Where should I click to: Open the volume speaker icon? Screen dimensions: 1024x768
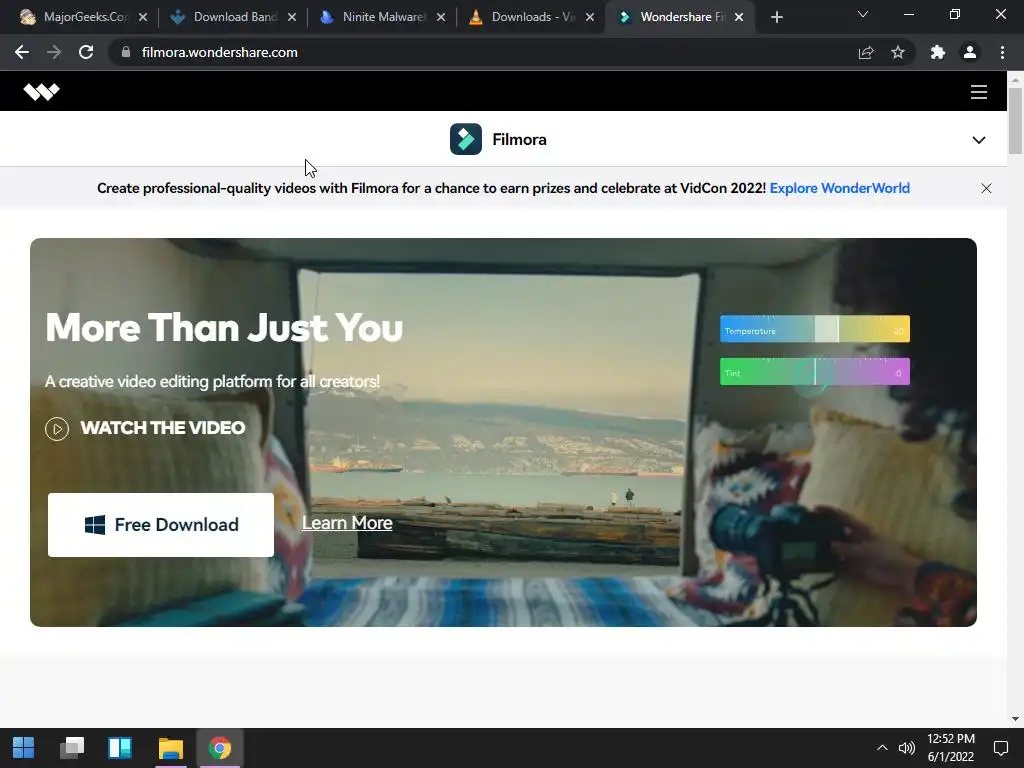906,748
